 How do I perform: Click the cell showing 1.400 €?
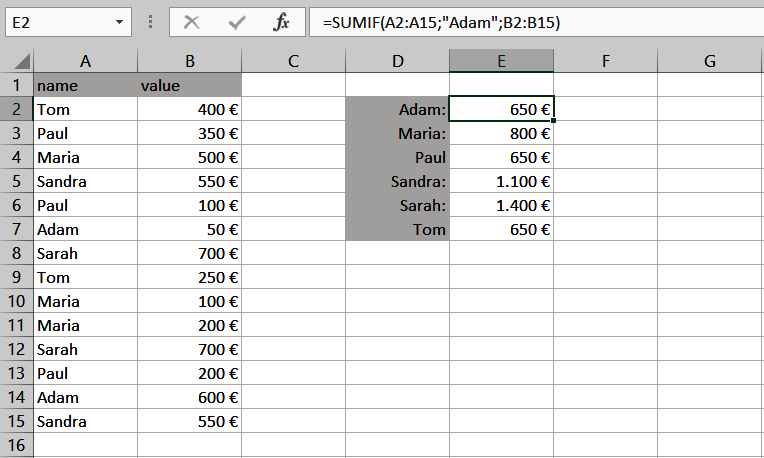(501, 206)
